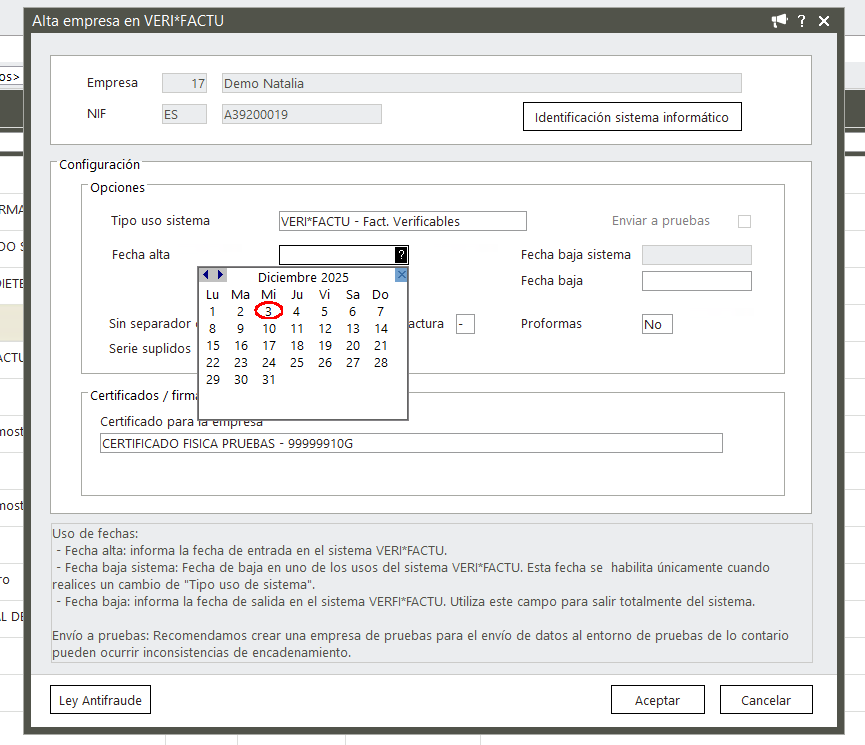This screenshot has height=745, width=865.
Task: Open the Ley Antifraude button
Action: click(100, 700)
